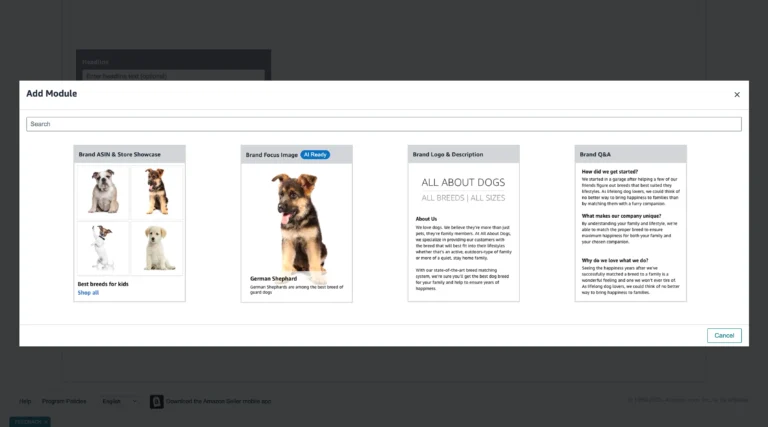This screenshot has height=427, width=768.
Task: Click the Jack Russell terrier image
Action: point(103,247)
